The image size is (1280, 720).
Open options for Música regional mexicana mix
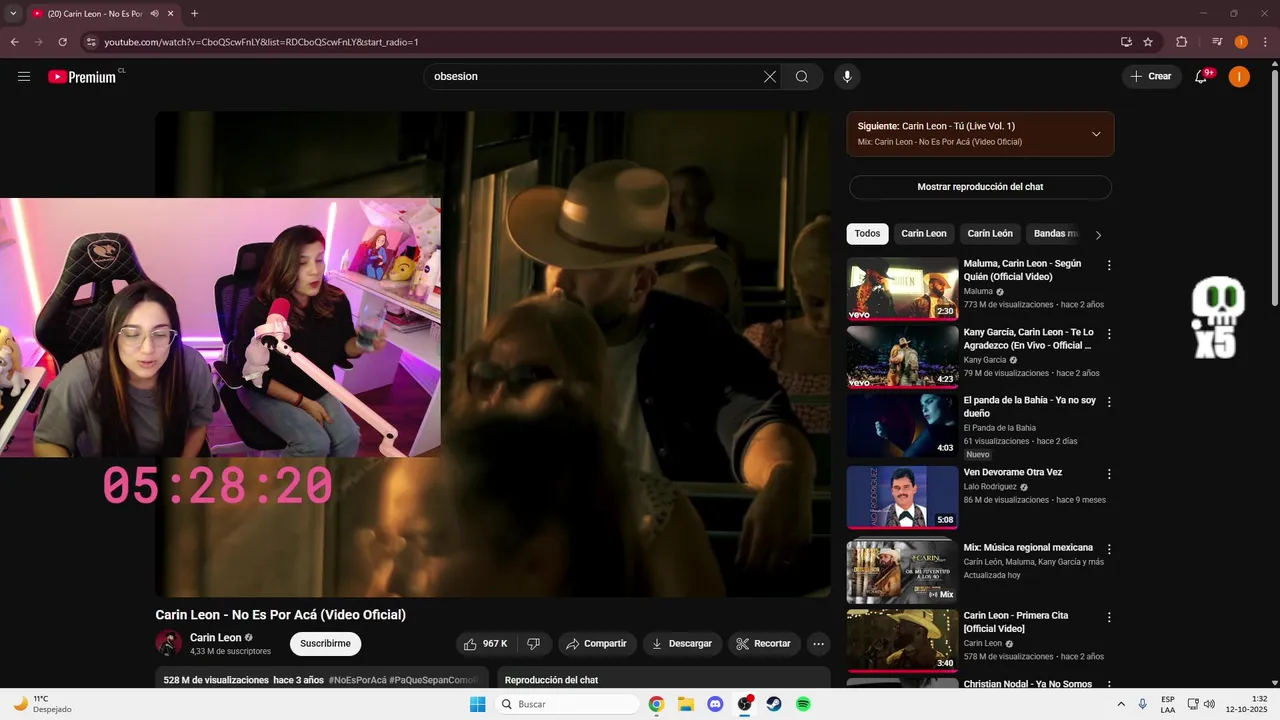[1109, 549]
